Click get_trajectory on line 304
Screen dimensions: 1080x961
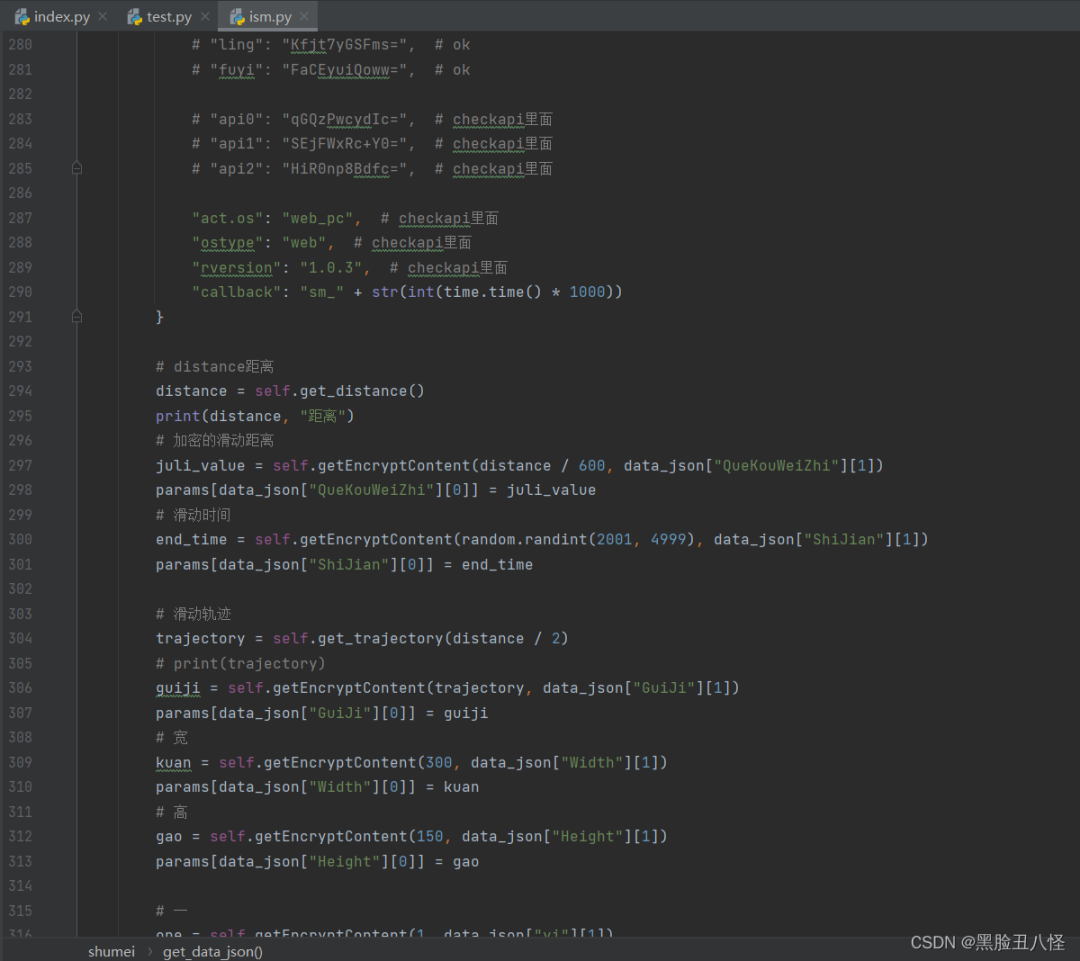pyautogui.click(x=380, y=639)
